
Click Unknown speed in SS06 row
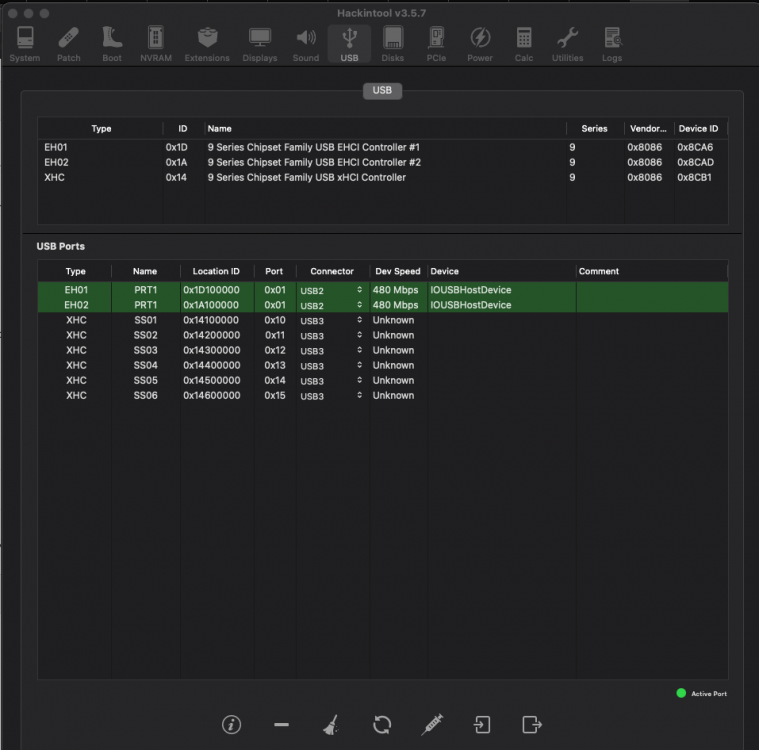393,395
